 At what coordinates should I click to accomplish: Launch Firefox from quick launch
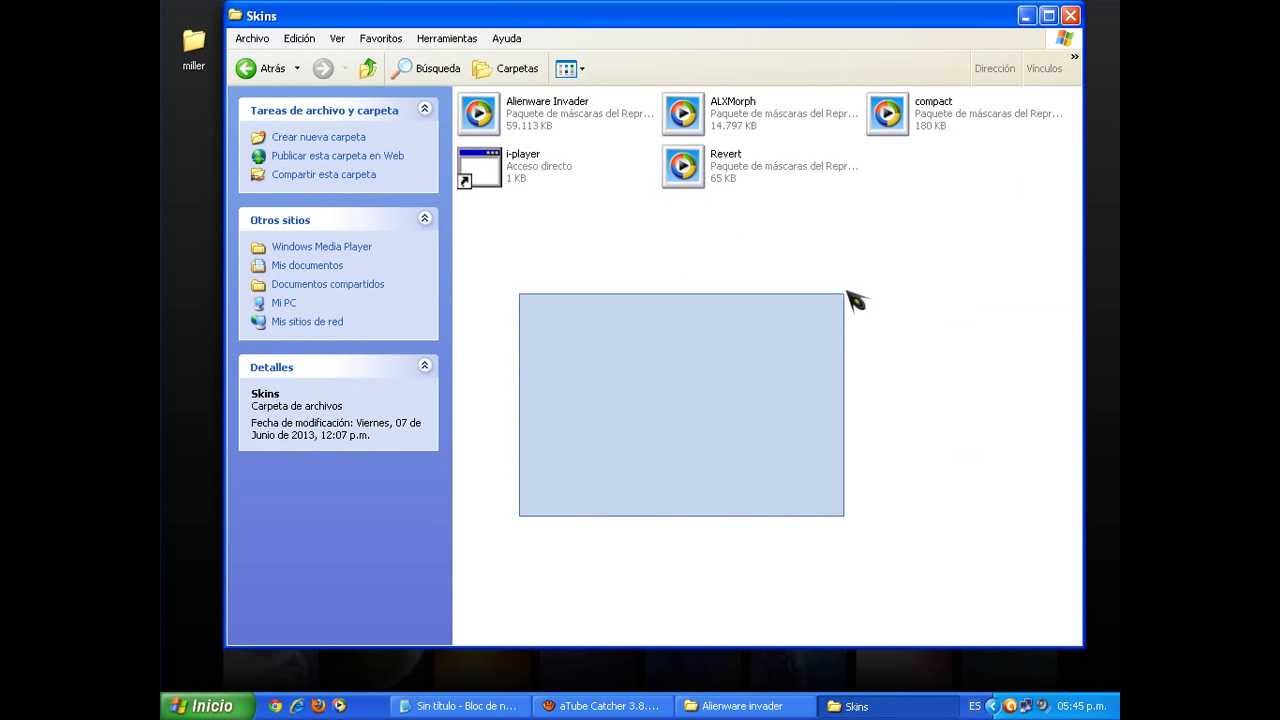click(318, 706)
